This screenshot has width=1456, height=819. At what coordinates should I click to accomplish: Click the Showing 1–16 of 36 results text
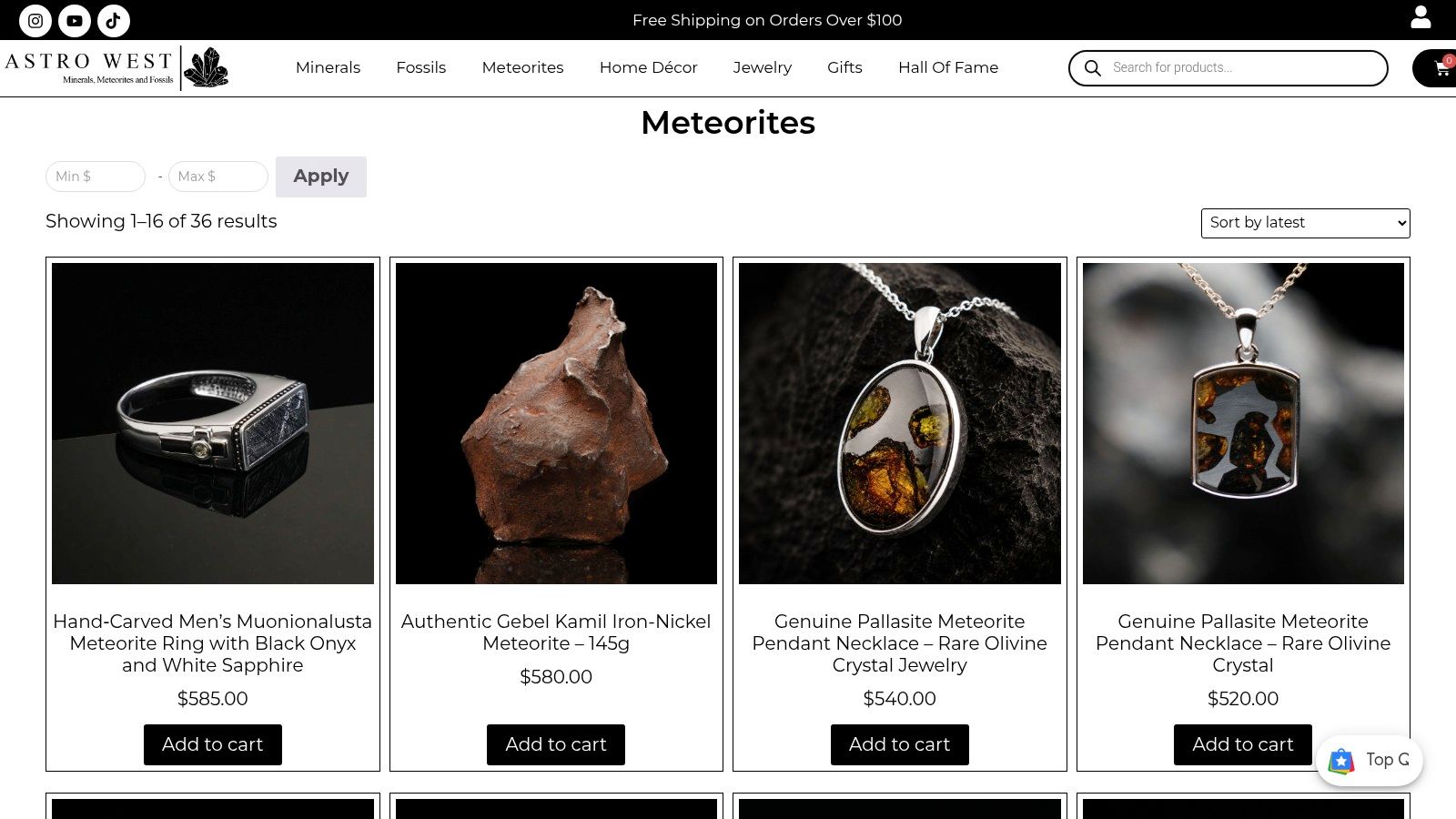161,221
